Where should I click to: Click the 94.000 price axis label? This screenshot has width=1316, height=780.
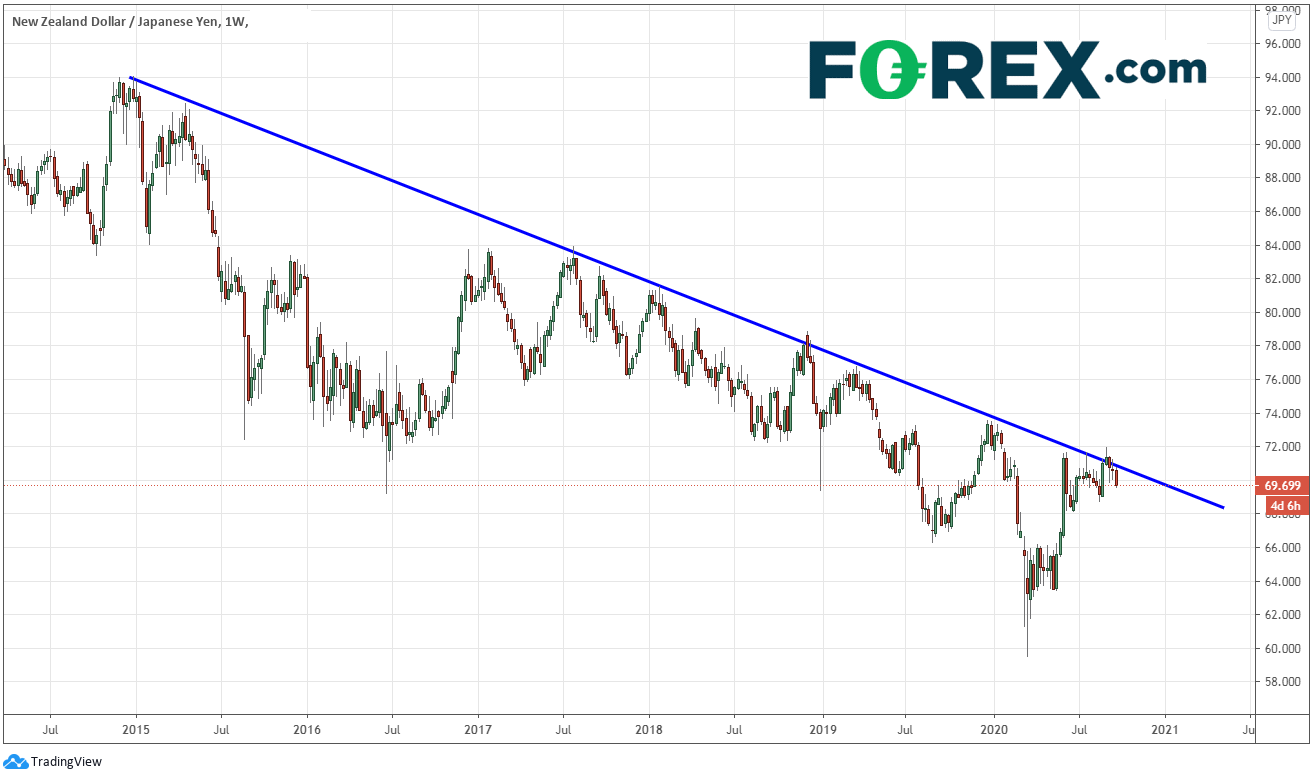click(1282, 77)
